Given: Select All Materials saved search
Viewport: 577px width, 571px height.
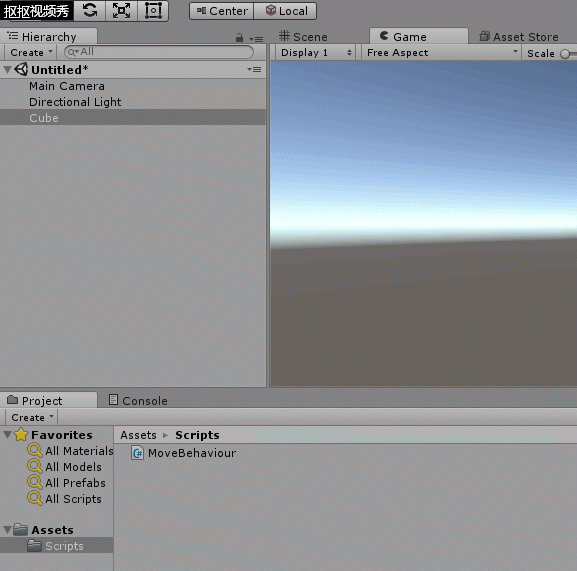Looking at the screenshot, I should click(x=70, y=451).
